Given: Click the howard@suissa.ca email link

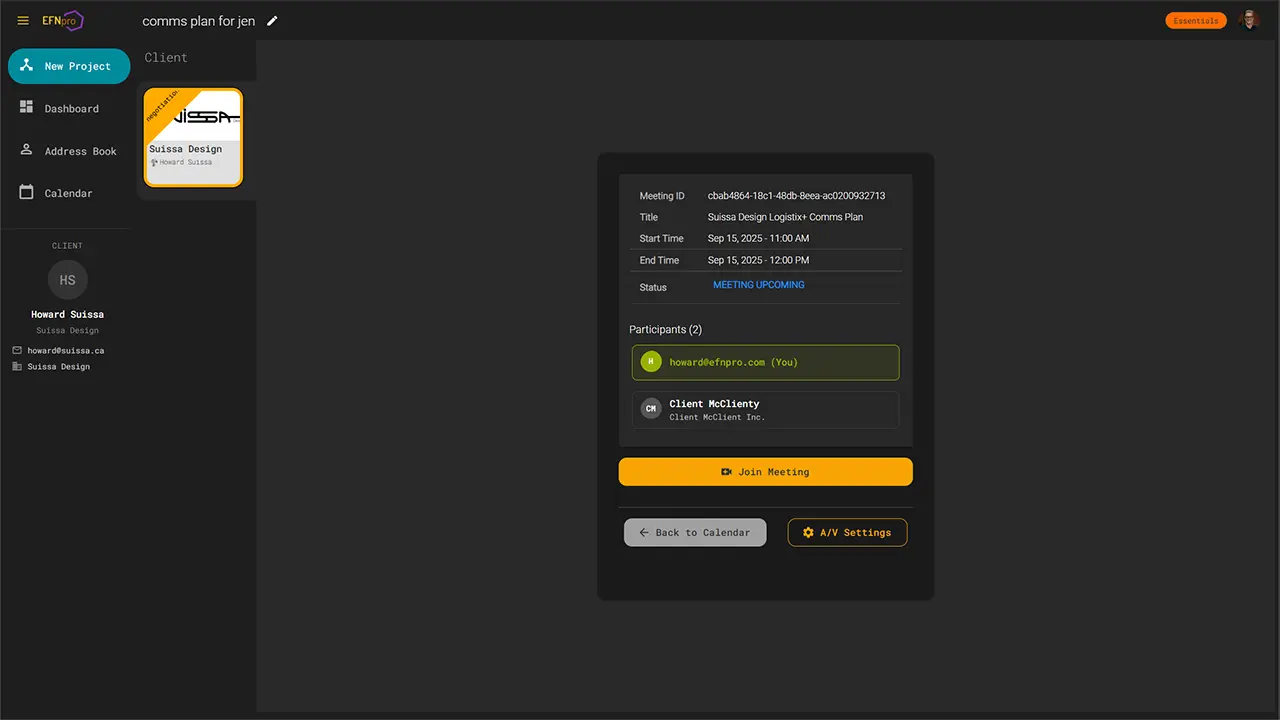Looking at the screenshot, I should [x=65, y=351].
